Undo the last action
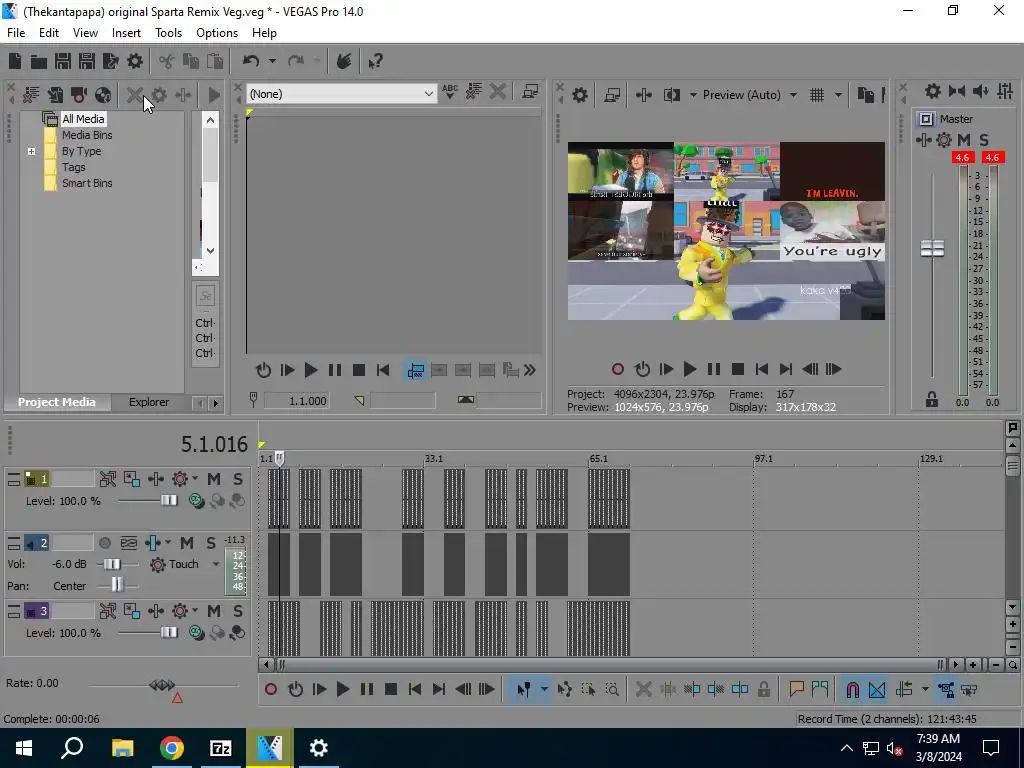This screenshot has width=1024, height=768. pyautogui.click(x=251, y=61)
